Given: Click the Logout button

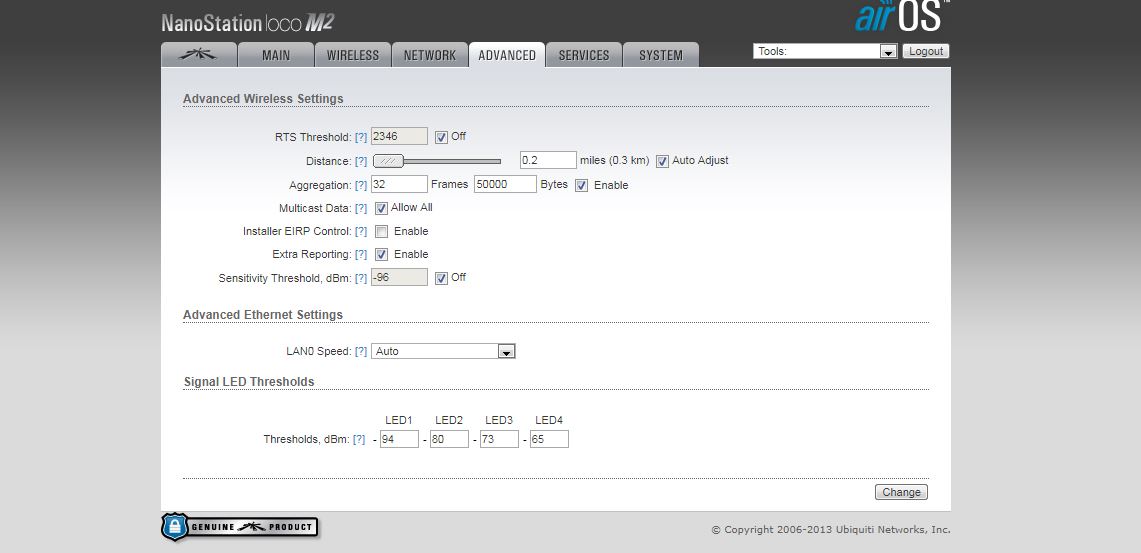Looking at the screenshot, I should point(926,51).
